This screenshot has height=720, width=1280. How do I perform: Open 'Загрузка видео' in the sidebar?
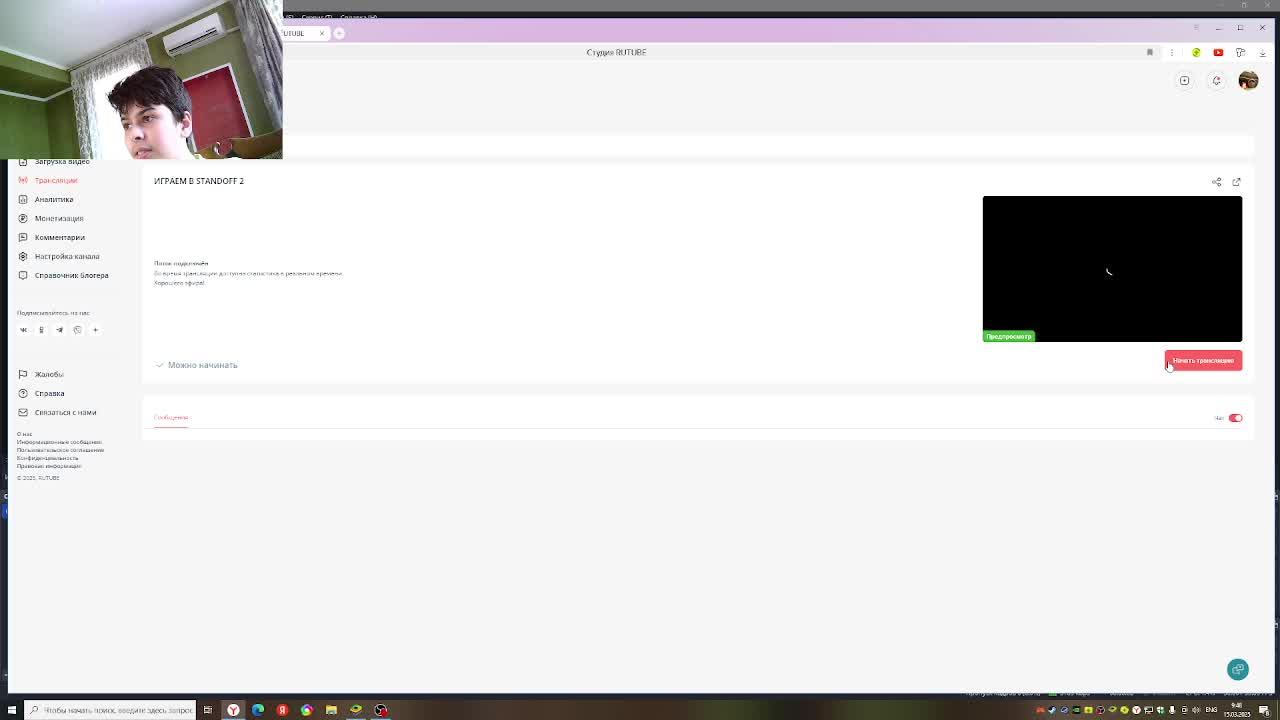pos(62,162)
